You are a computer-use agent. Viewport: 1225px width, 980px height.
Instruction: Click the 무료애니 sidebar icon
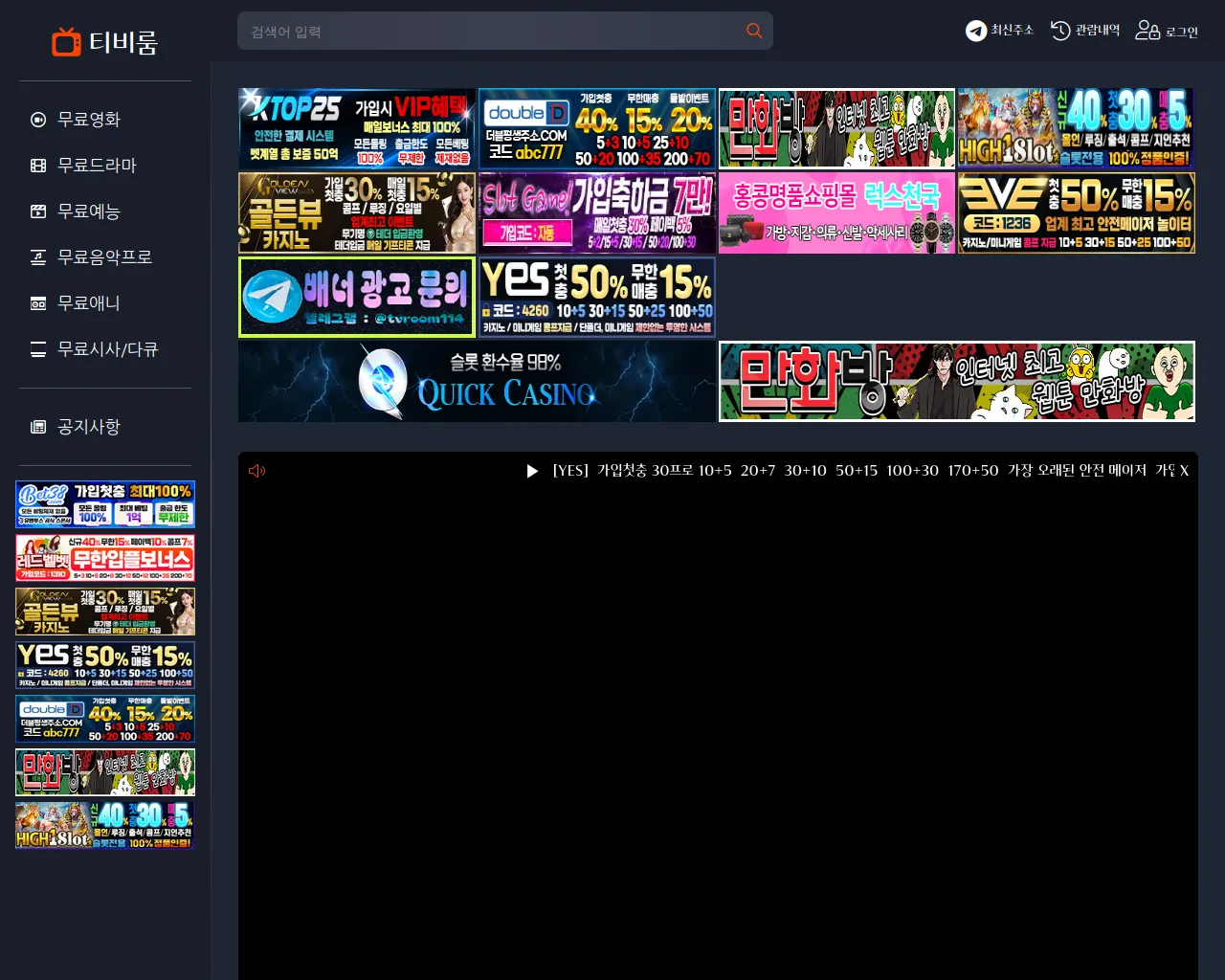point(38,303)
